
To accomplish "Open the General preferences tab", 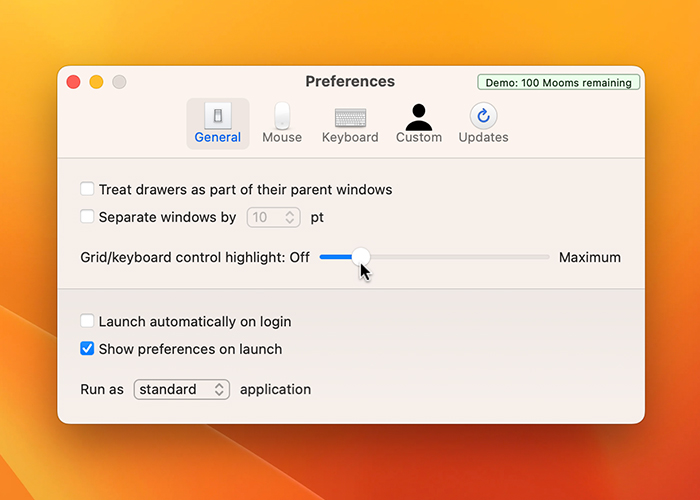I will point(217,124).
